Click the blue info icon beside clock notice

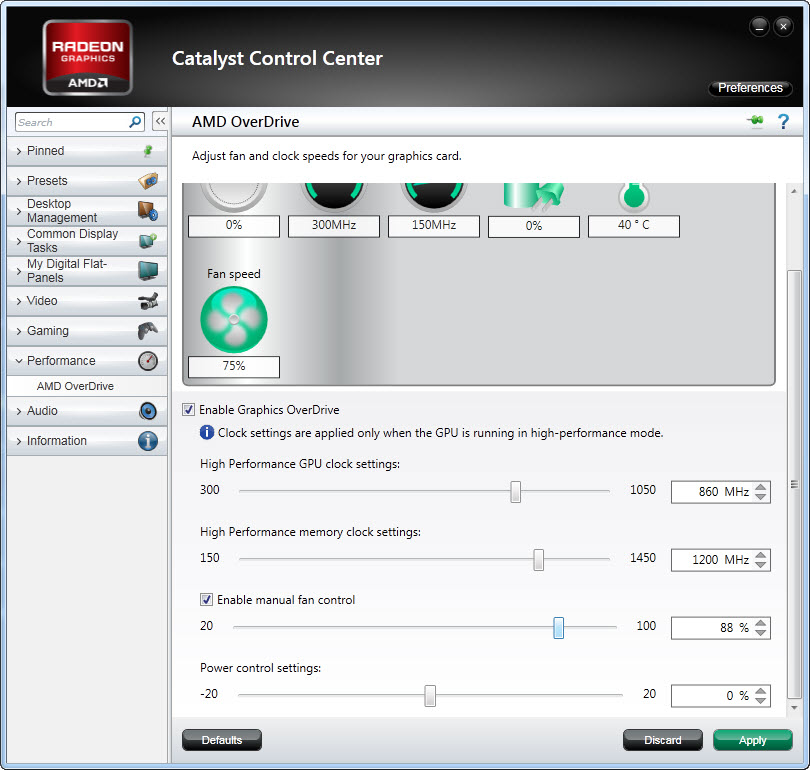click(207, 432)
